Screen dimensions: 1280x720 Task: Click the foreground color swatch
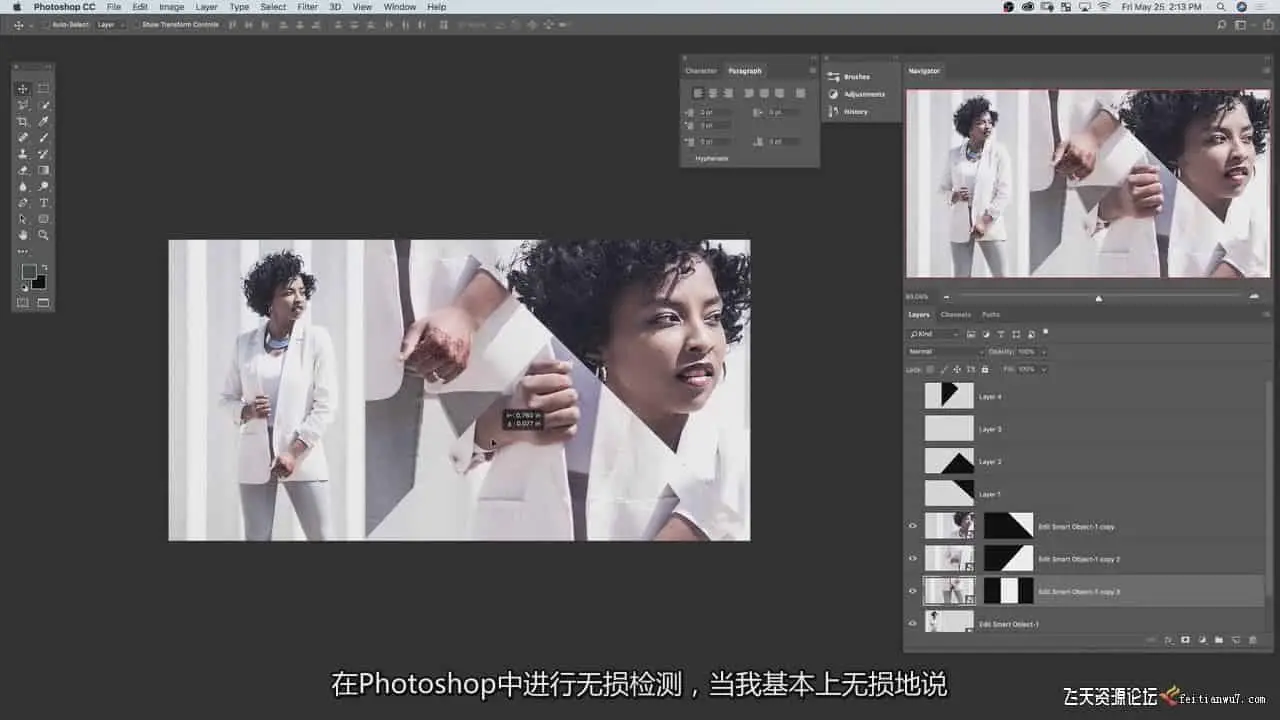[29, 272]
